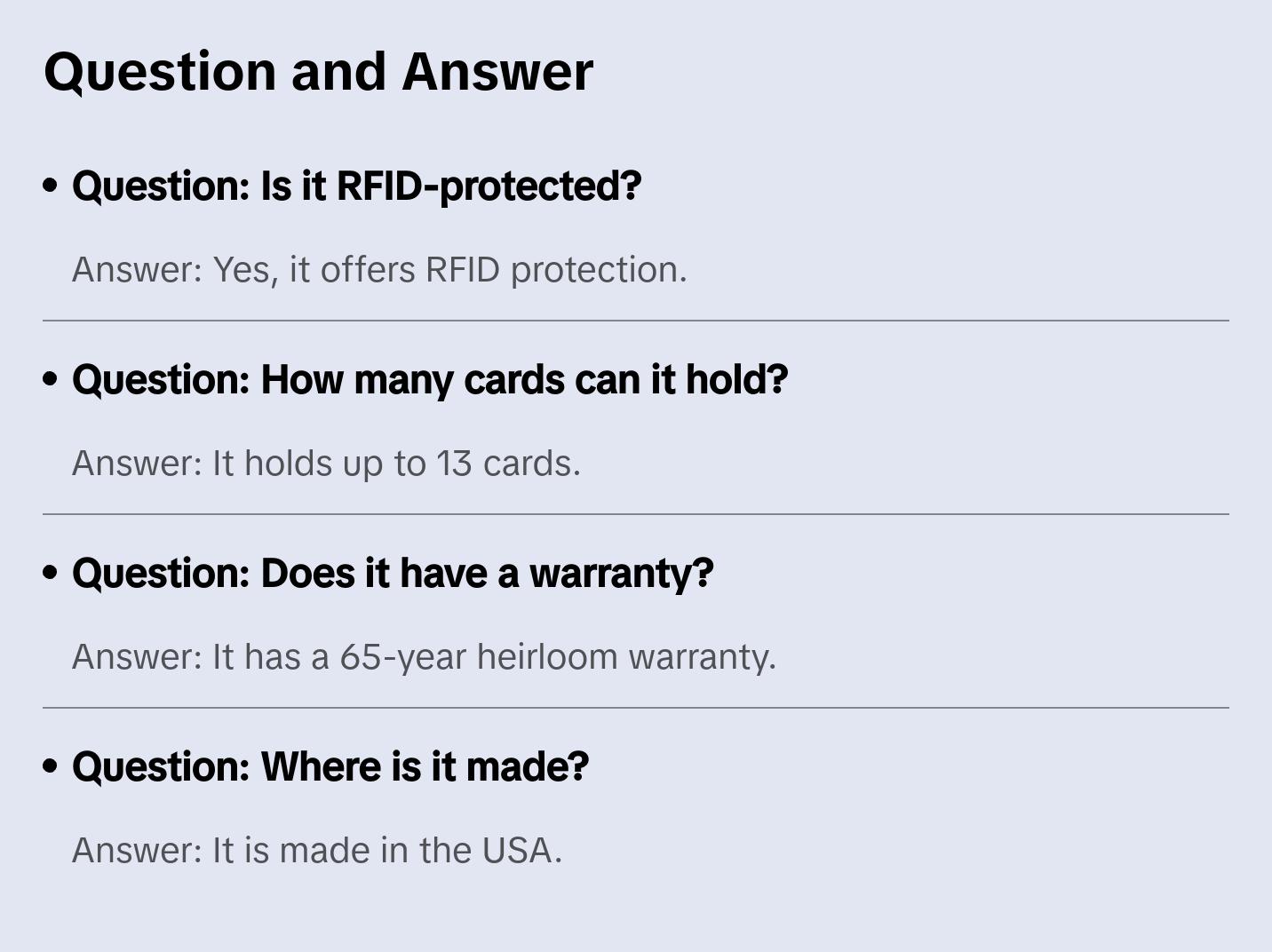Select the 'It holds up to 13 cards' answer
This screenshot has width=1272, height=952.
[x=326, y=464]
